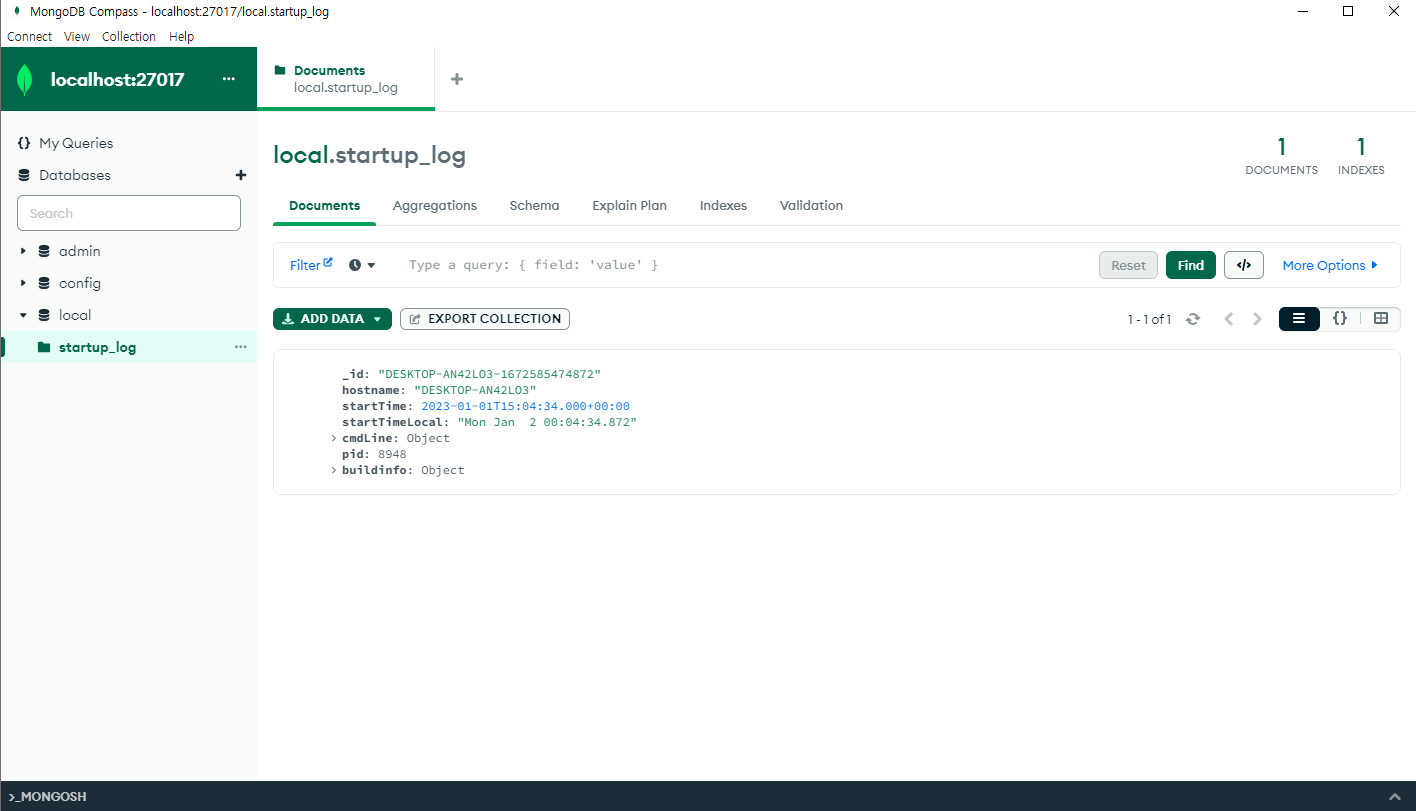Click the Documents tab folder icon
The width and height of the screenshot is (1416, 811).
pos(280,70)
